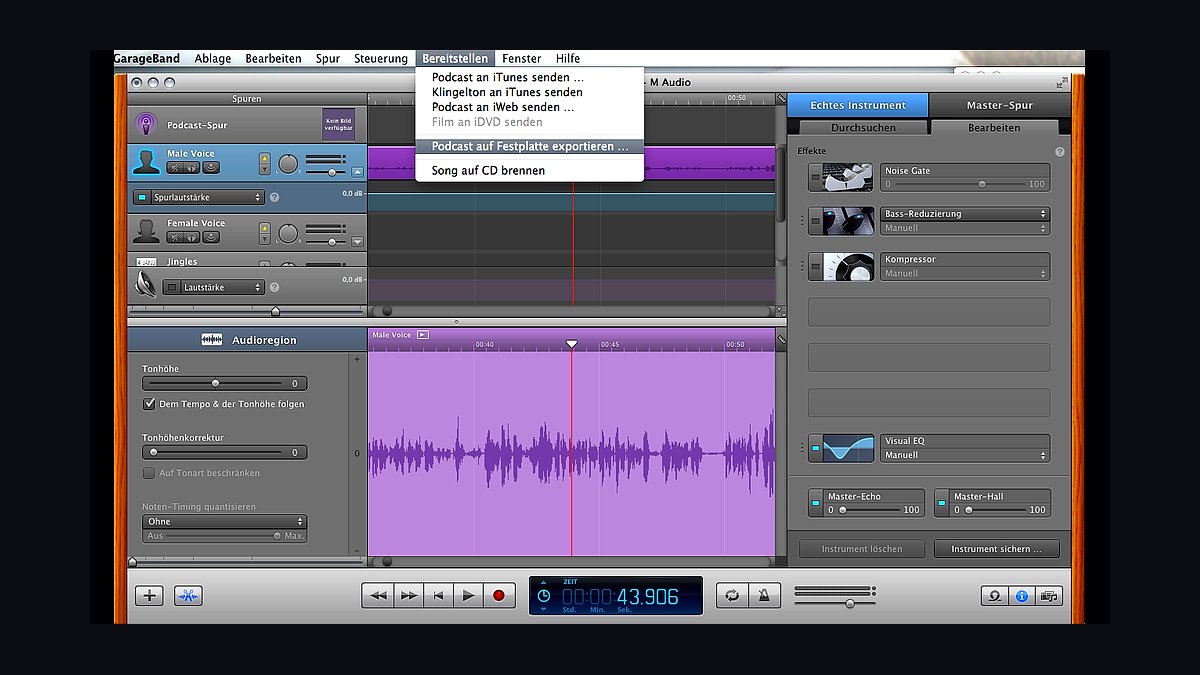
Task: Open the Manuell preset under Visual EQ
Action: [965, 455]
